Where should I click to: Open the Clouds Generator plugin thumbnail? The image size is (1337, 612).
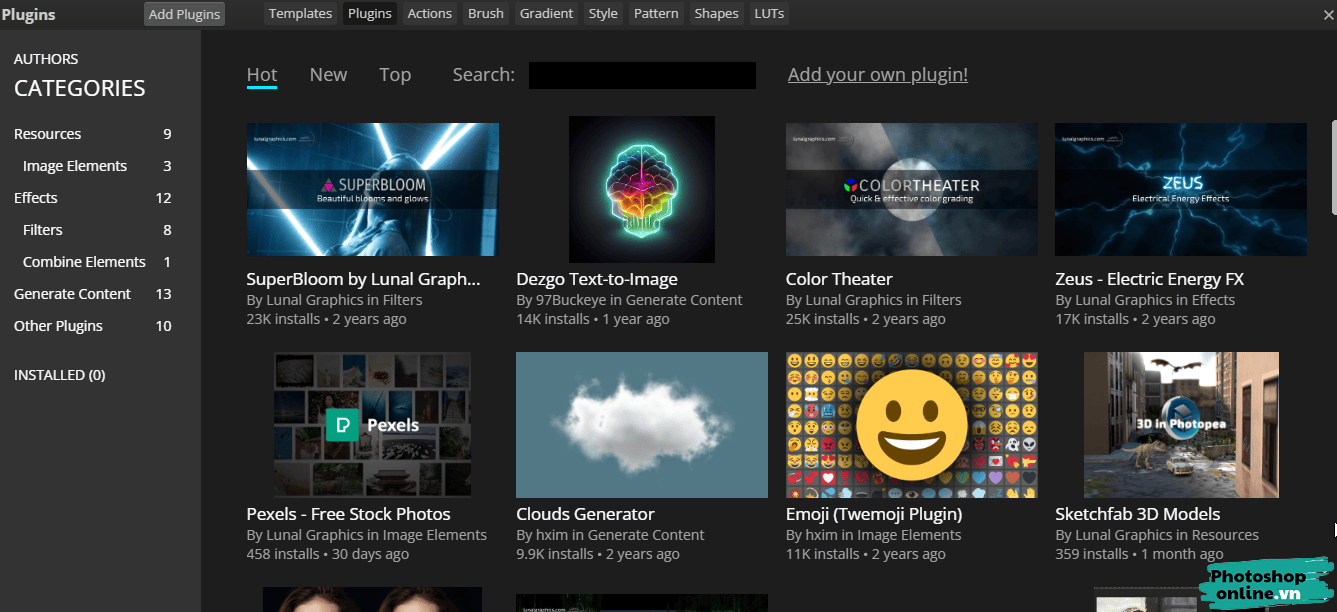click(x=641, y=424)
